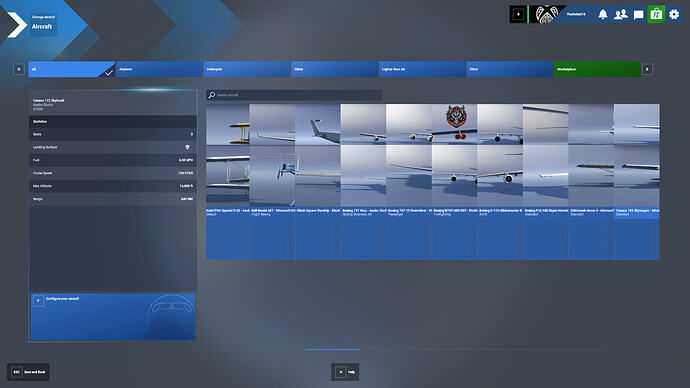
Task: Open the green Marketplace tab
Action: tap(597, 70)
